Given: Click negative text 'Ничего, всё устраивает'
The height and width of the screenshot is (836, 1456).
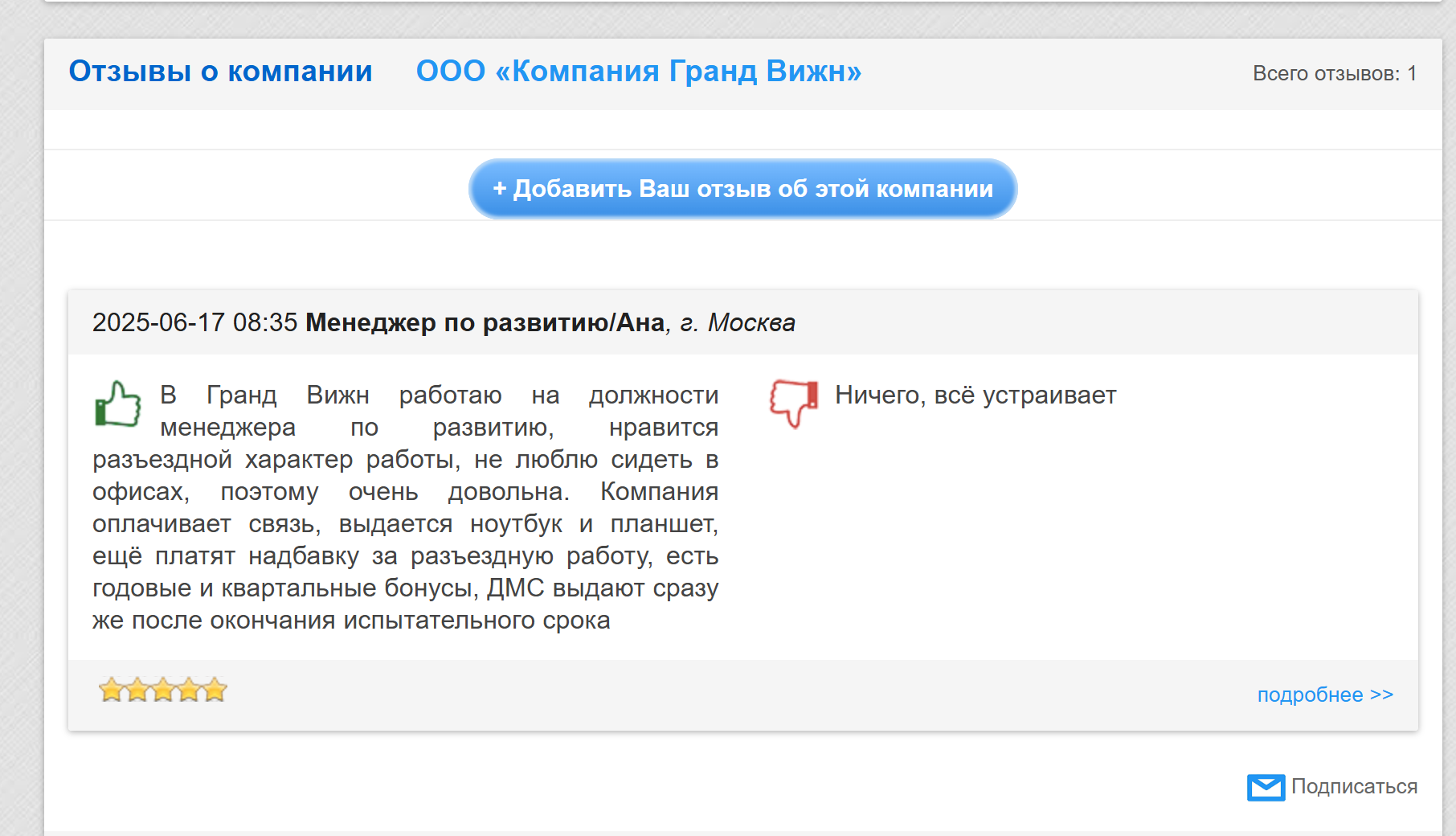Looking at the screenshot, I should (x=975, y=395).
